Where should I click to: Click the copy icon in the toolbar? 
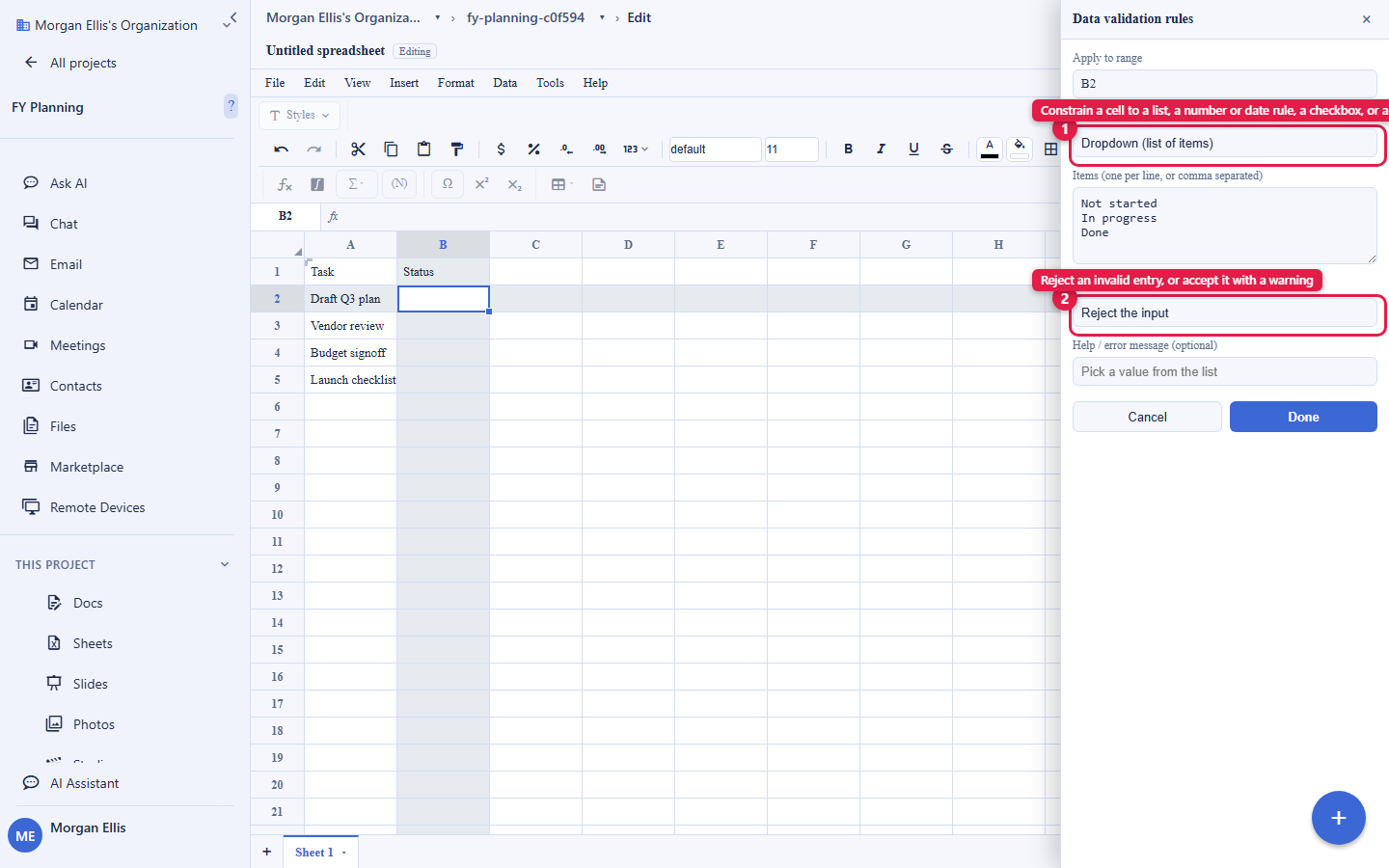(391, 149)
